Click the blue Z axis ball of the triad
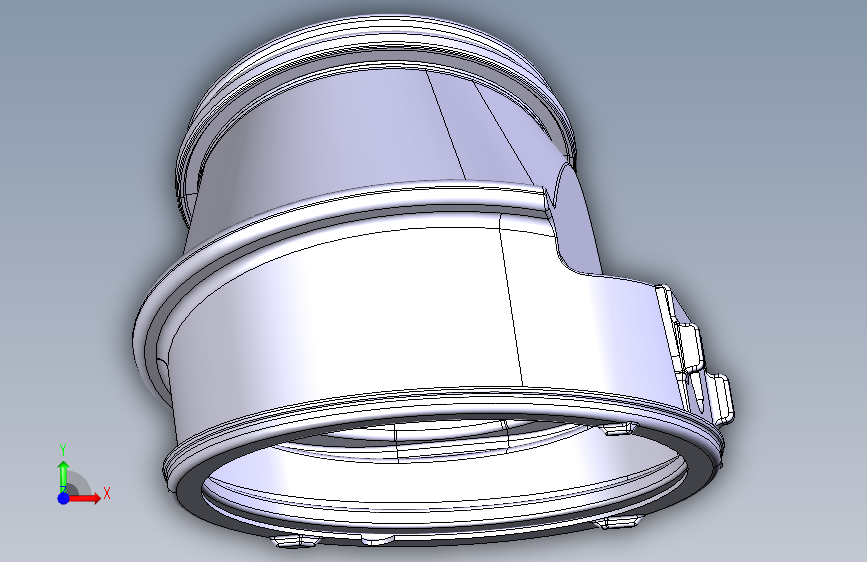Image resolution: width=867 pixels, height=562 pixels. click(63, 498)
